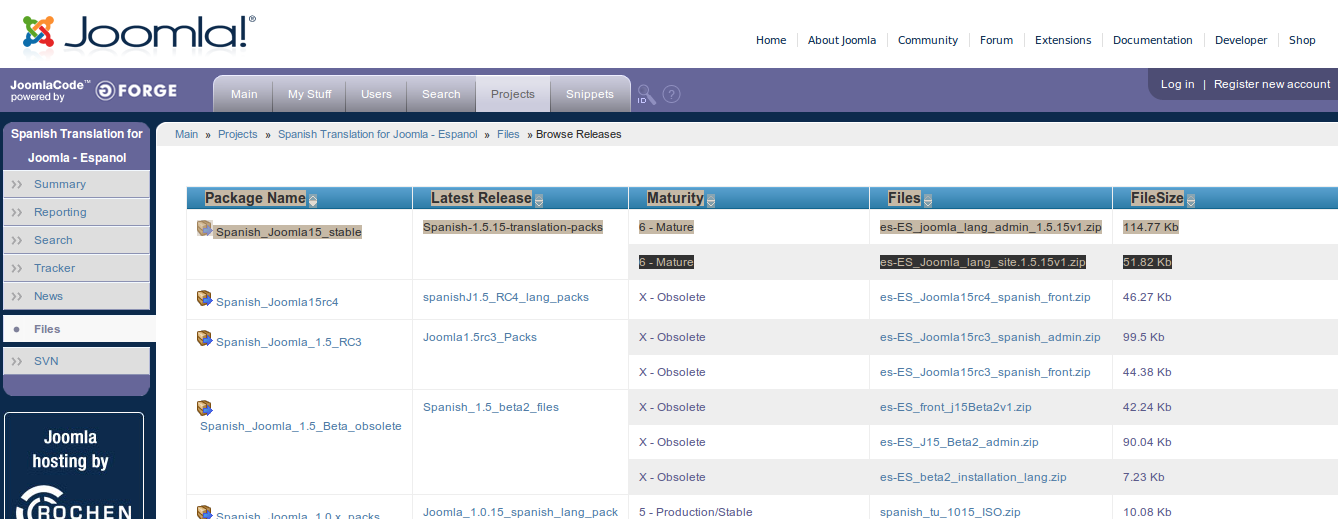Open Joomla1.5rc3_Packs release link

pos(480,337)
